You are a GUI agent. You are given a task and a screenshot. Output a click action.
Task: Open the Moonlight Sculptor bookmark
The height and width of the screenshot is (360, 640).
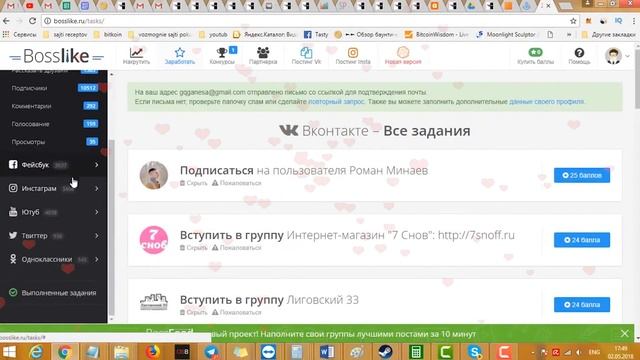(506, 35)
